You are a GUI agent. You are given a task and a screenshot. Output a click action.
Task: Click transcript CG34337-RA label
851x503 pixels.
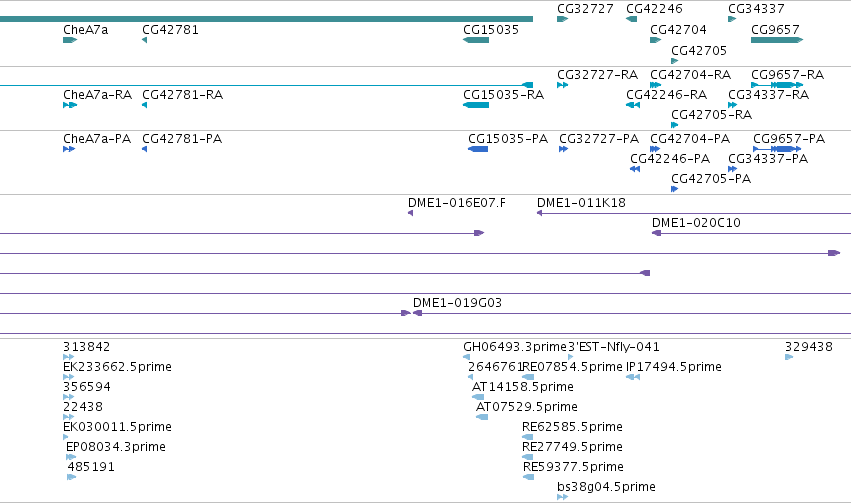(x=768, y=95)
